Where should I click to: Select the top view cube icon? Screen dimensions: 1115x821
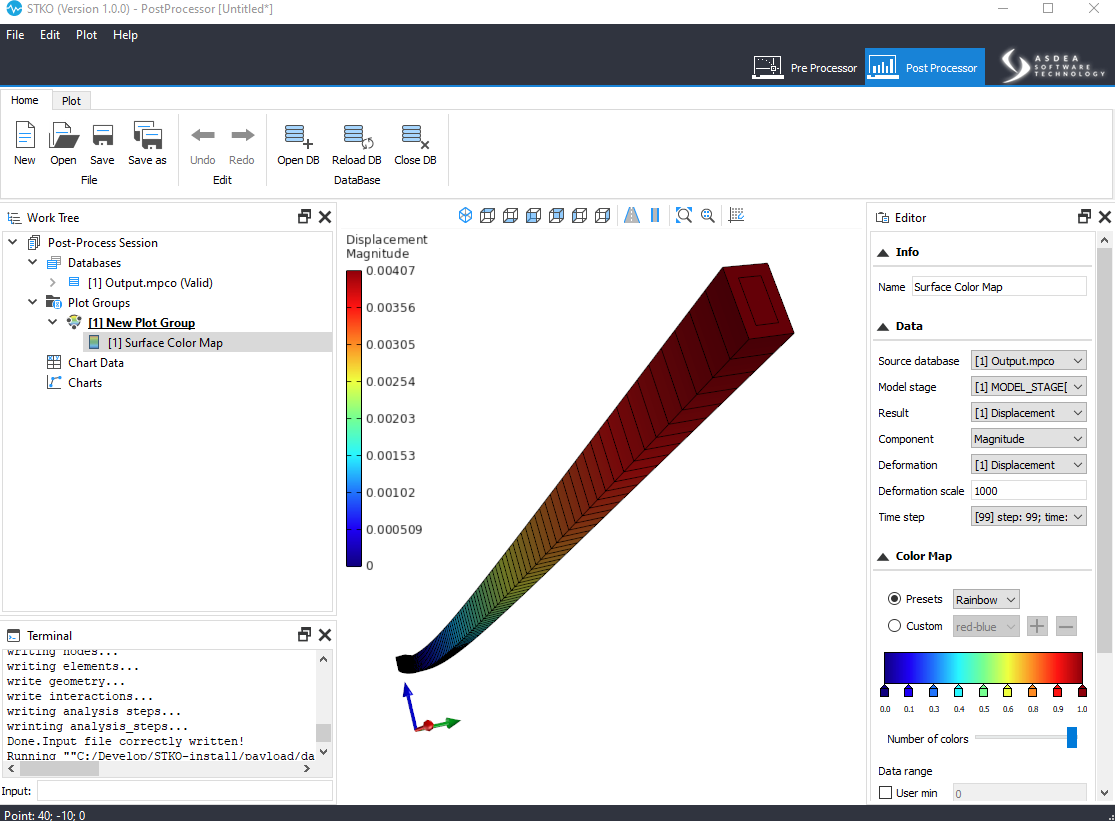pos(488,215)
